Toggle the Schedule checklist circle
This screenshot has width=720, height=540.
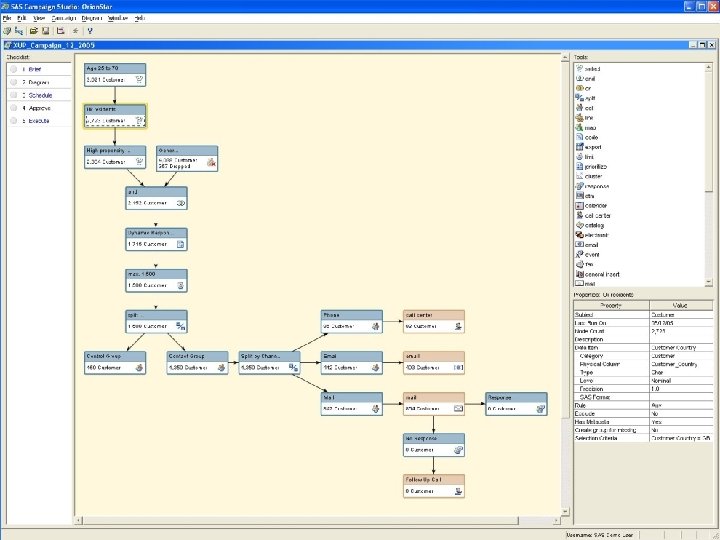point(14,95)
